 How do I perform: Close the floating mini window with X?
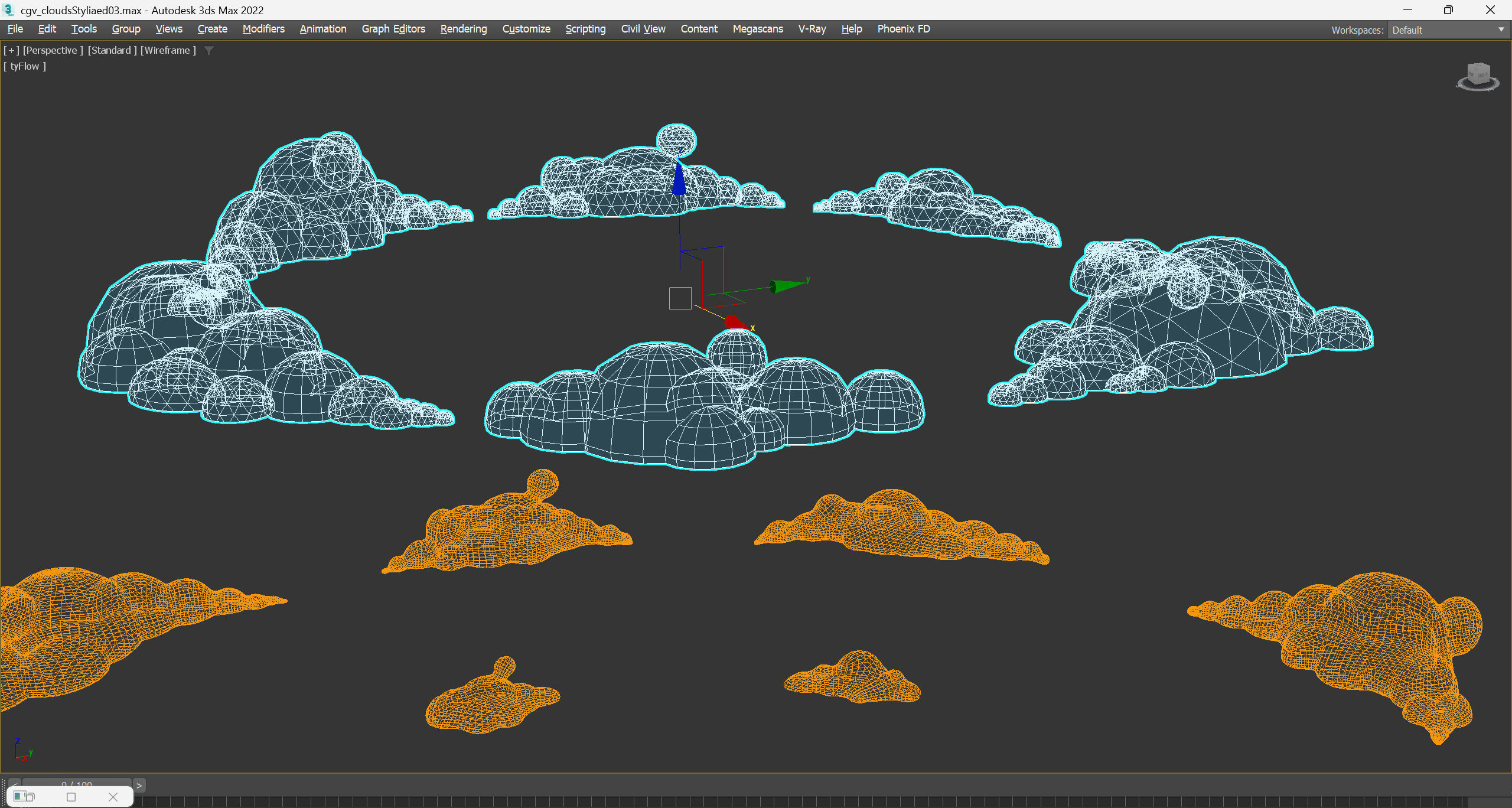pos(113,797)
